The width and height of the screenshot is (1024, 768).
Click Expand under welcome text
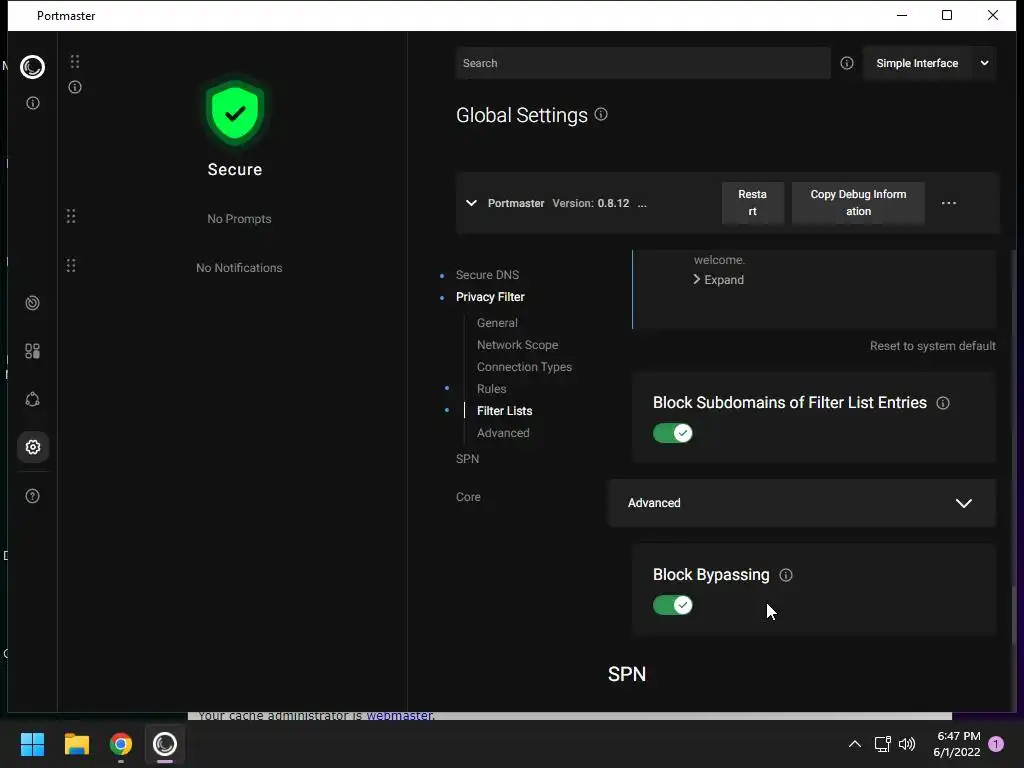pos(718,280)
